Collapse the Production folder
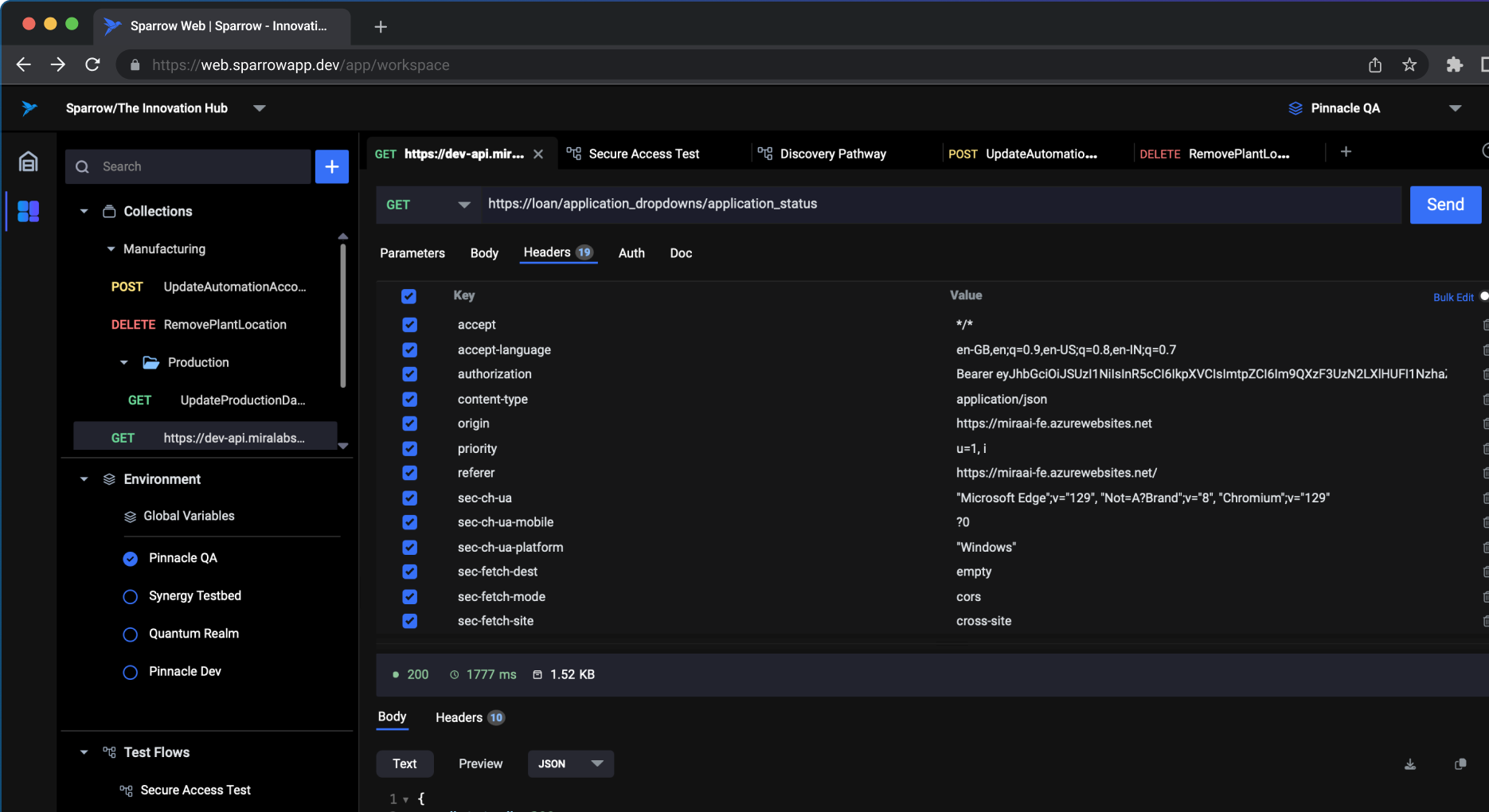 coord(123,362)
